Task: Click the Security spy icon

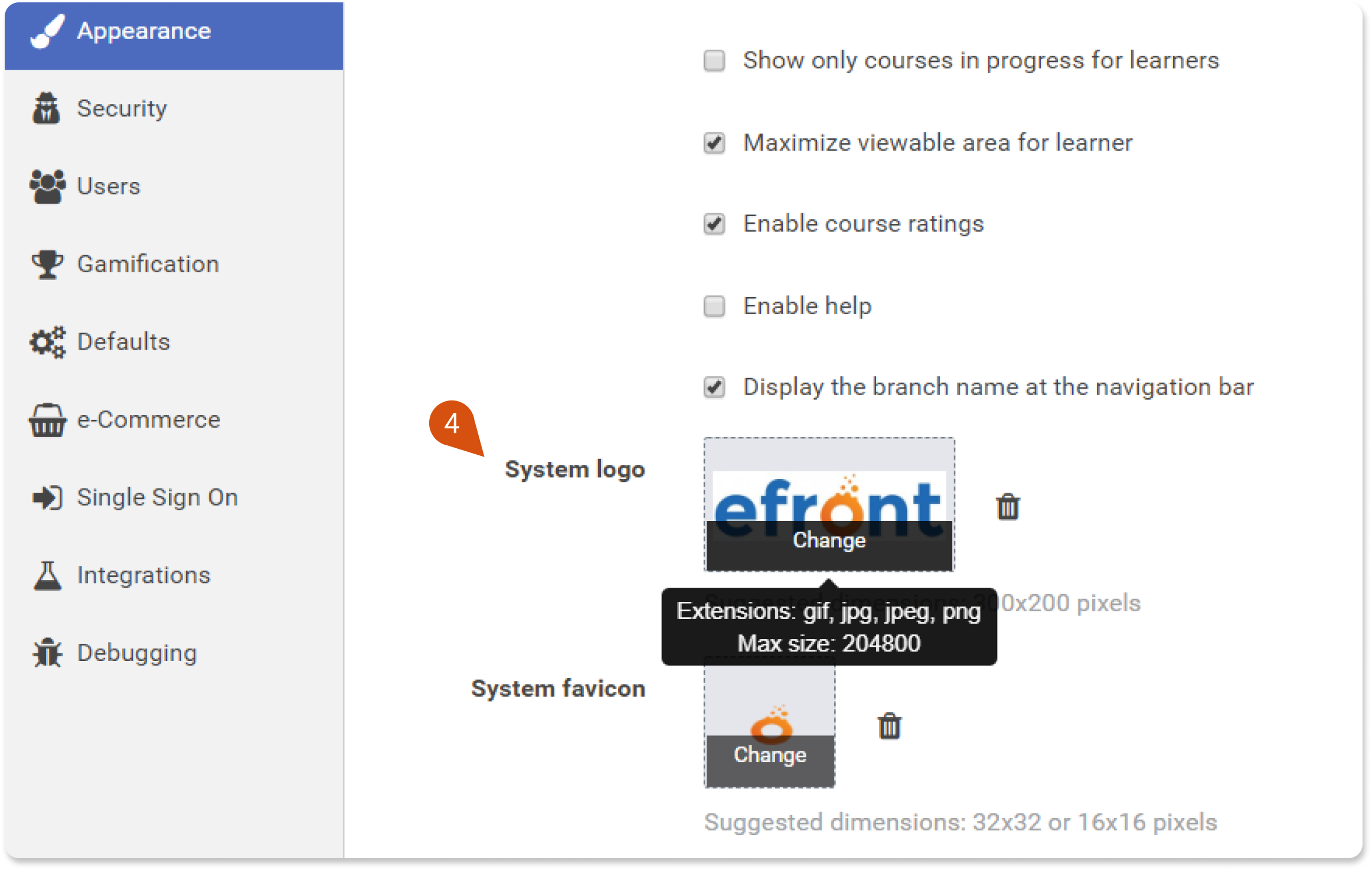Action: [x=46, y=109]
